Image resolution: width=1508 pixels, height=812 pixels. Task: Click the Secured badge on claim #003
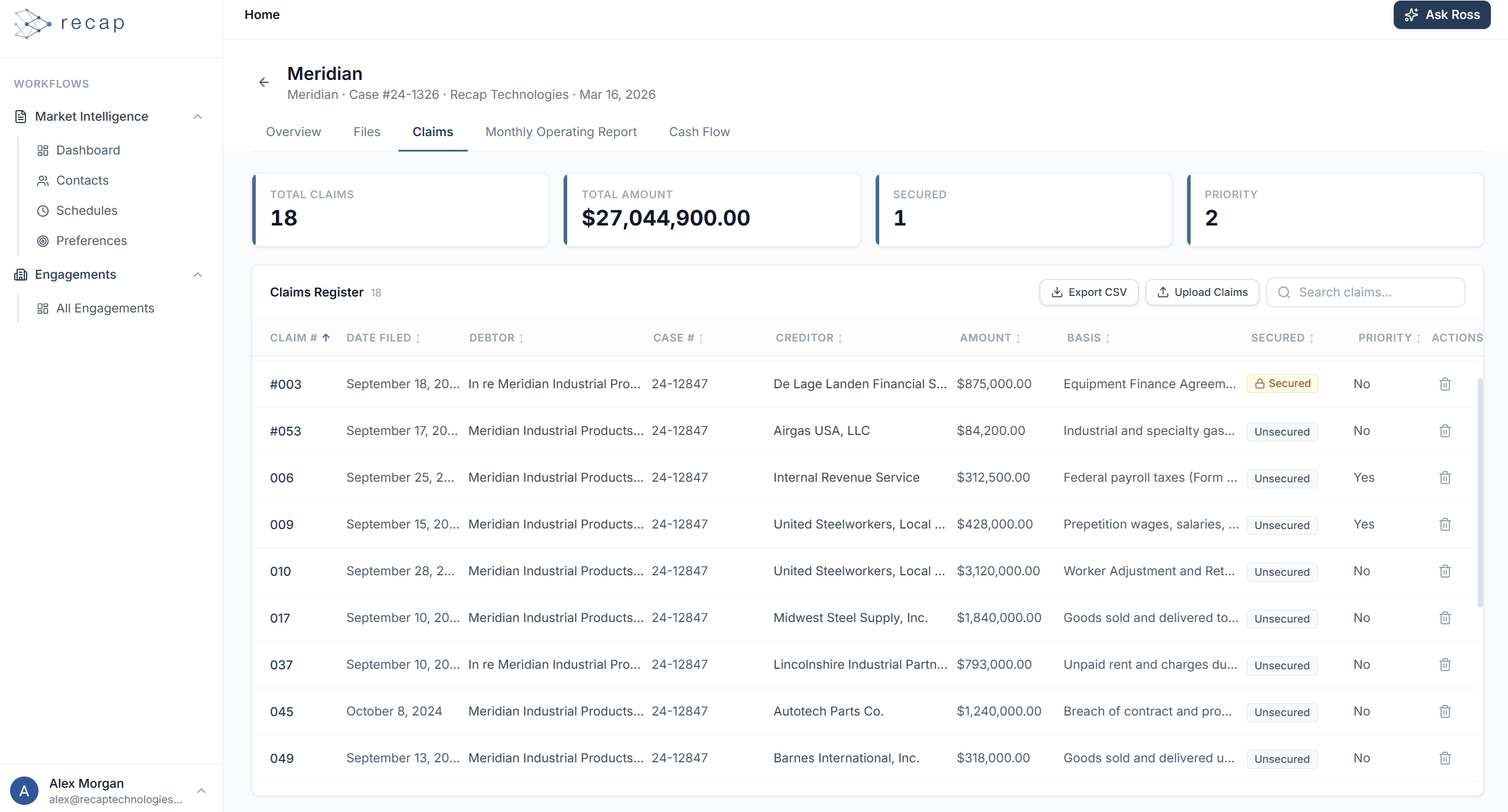(1282, 383)
